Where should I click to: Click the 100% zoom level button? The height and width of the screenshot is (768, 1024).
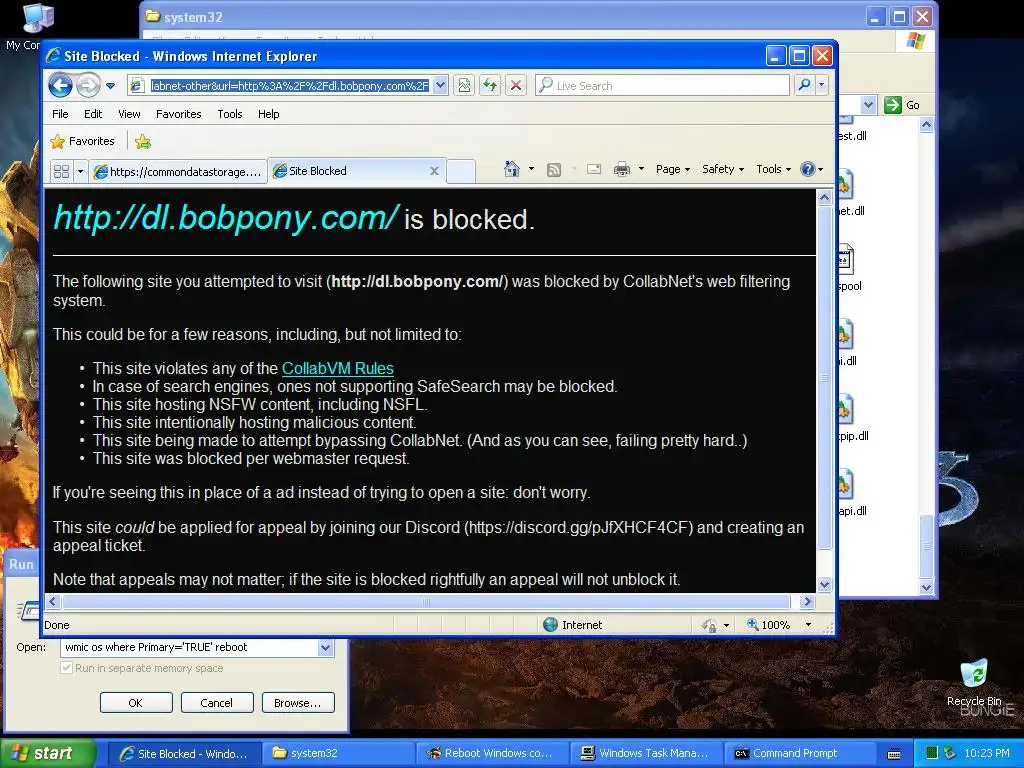coord(769,625)
